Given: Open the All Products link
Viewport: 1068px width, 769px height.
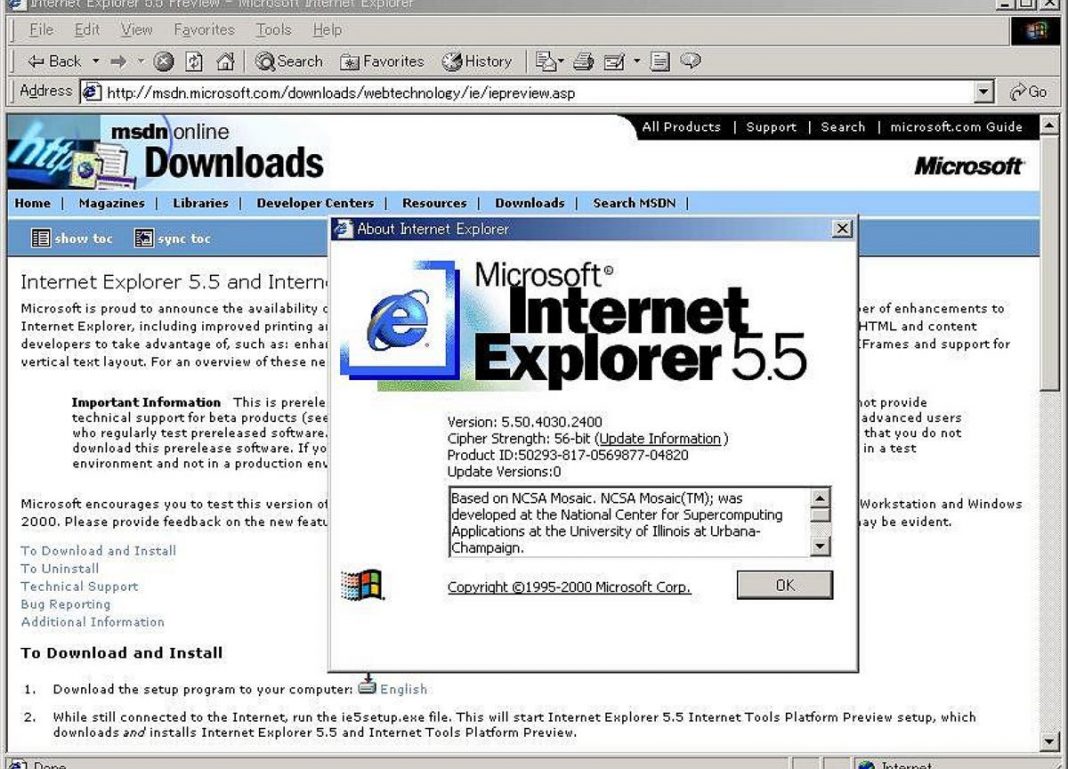Looking at the screenshot, I should coord(680,127).
